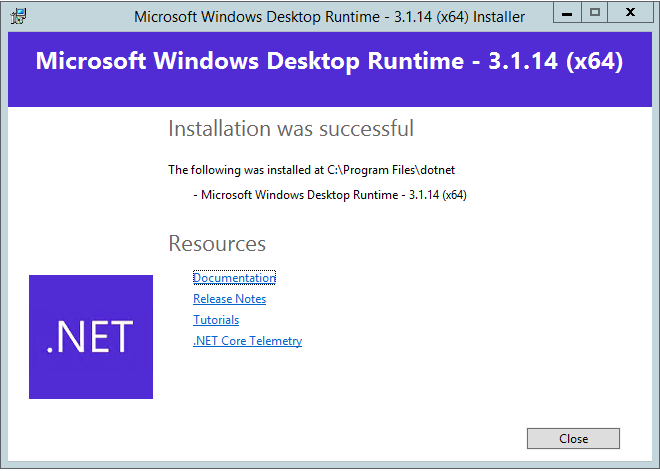The width and height of the screenshot is (660, 471).
Task: Click the installer icon in title bar
Action: [x=19, y=16]
